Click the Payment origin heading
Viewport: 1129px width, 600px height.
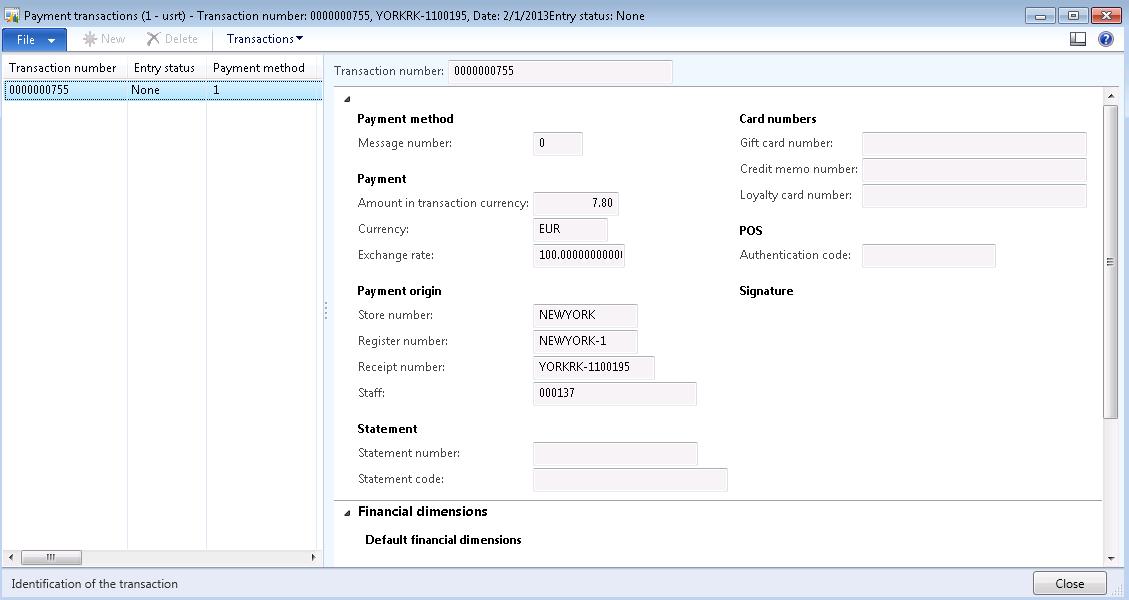tap(400, 291)
